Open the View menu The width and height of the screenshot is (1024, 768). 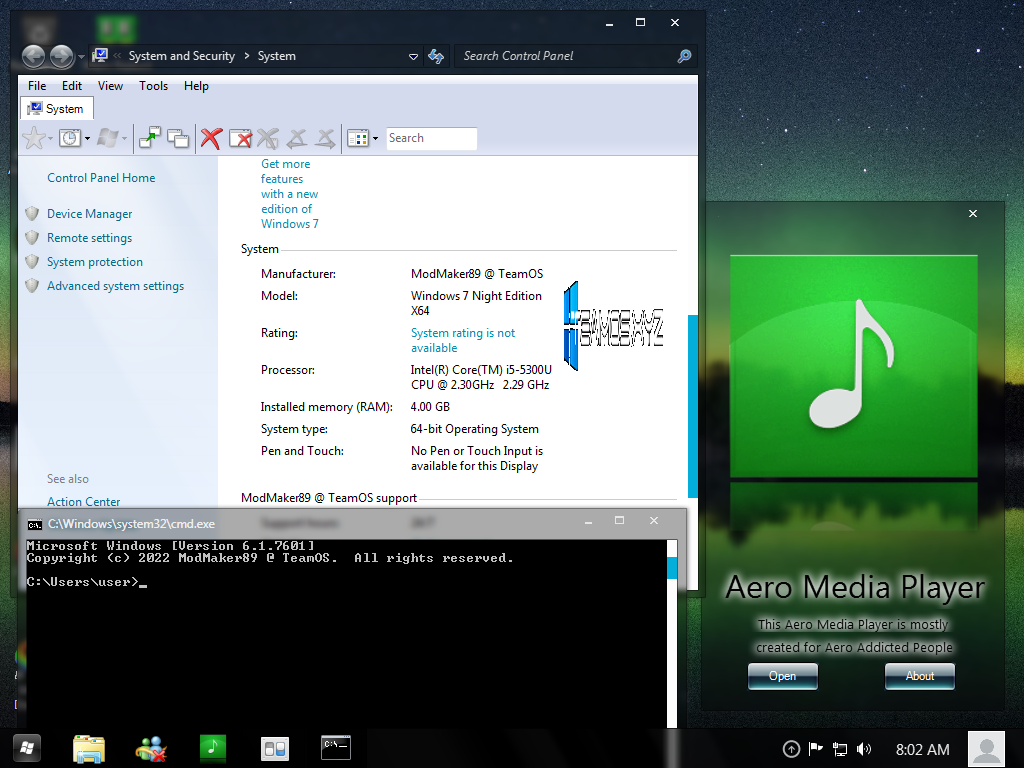[x=110, y=86]
